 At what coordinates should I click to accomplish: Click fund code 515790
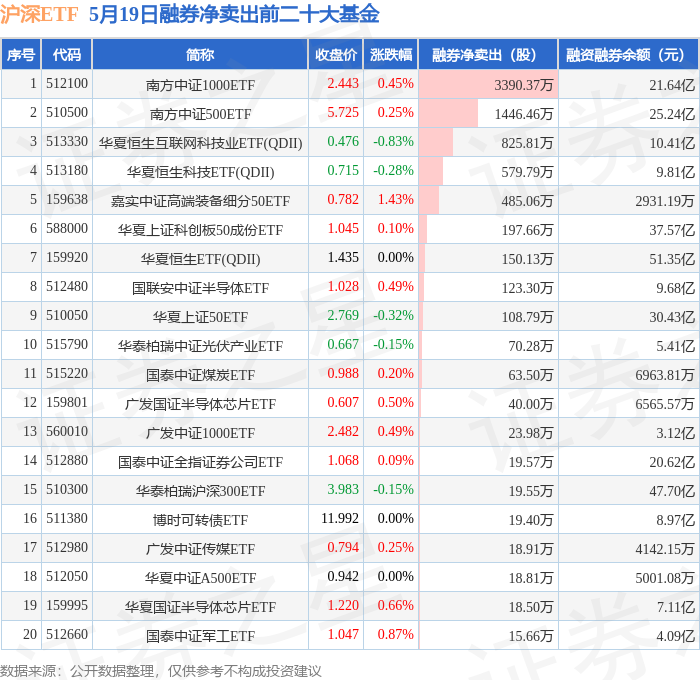[x=67, y=345]
